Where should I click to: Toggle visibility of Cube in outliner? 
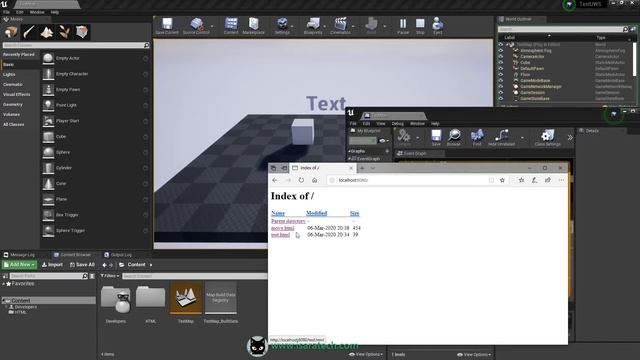coord(501,62)
